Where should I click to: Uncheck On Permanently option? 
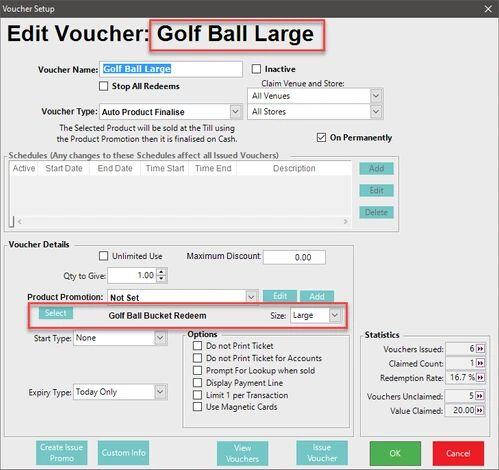(321, 137)
